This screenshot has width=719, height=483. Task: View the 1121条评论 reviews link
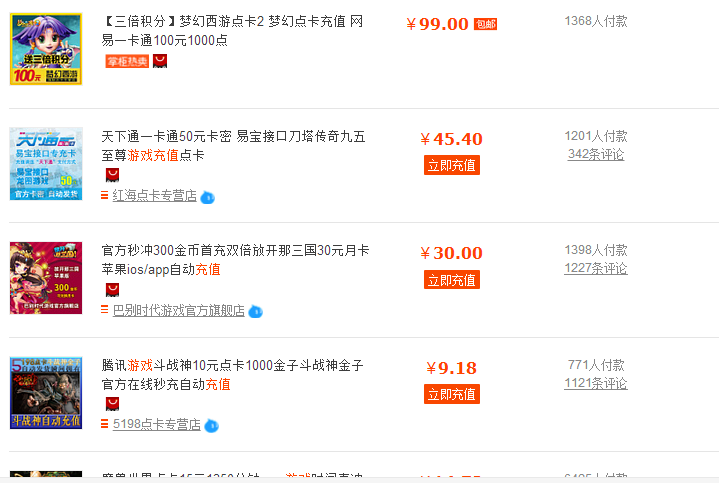coord(596,383)
